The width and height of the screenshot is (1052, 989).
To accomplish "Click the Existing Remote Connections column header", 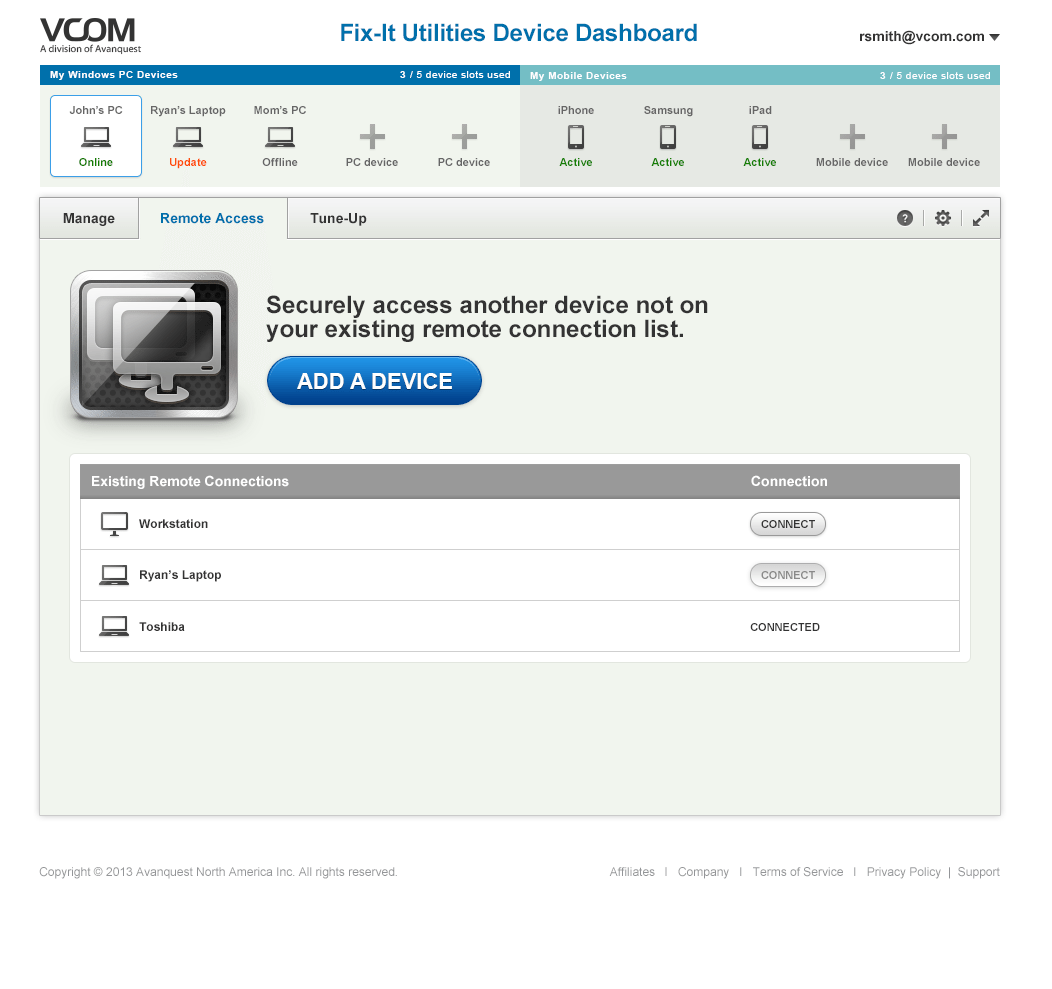I will [x=190, y=481].
